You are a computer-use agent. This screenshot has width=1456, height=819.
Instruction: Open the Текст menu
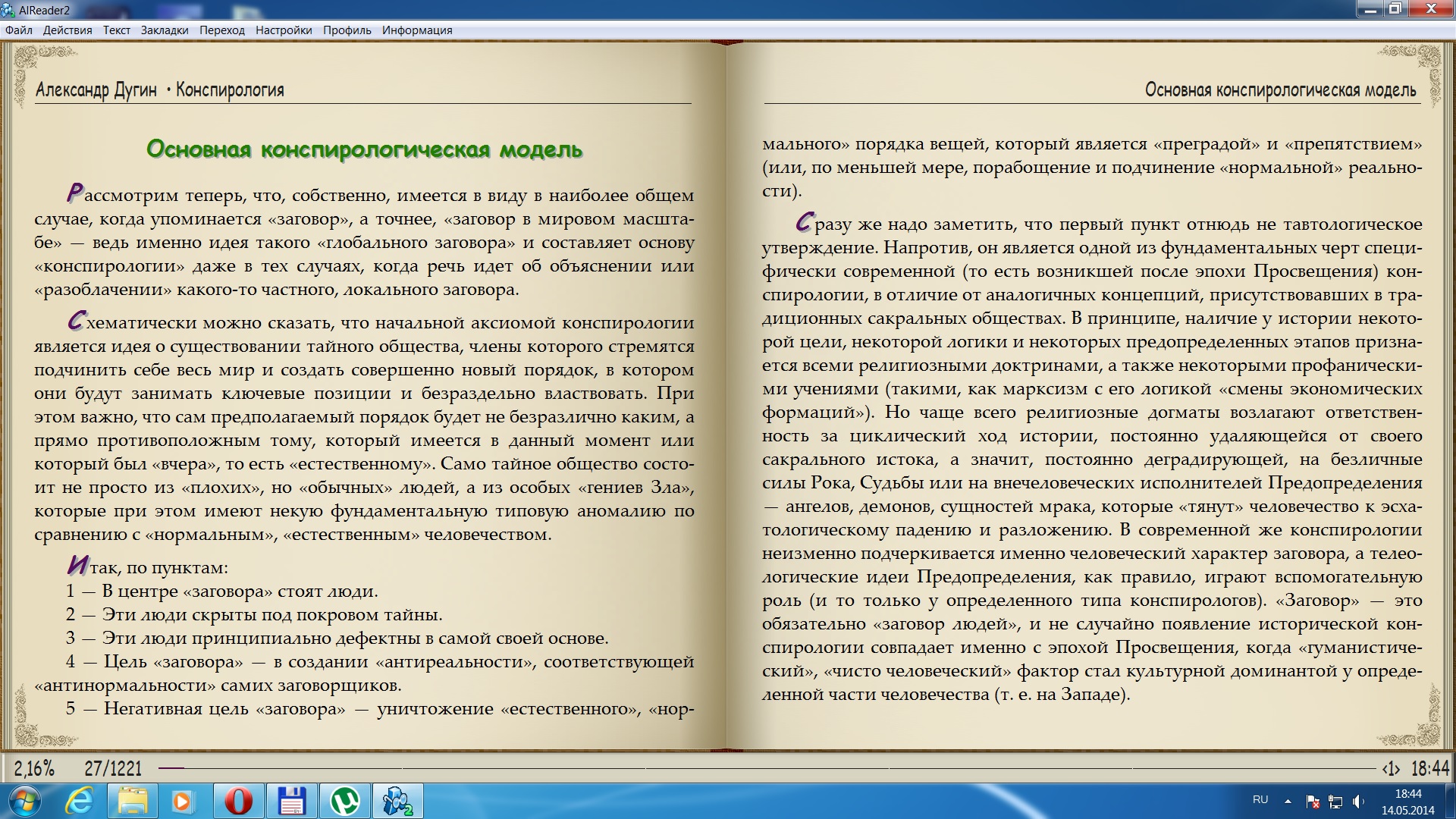tap(117, 30)
